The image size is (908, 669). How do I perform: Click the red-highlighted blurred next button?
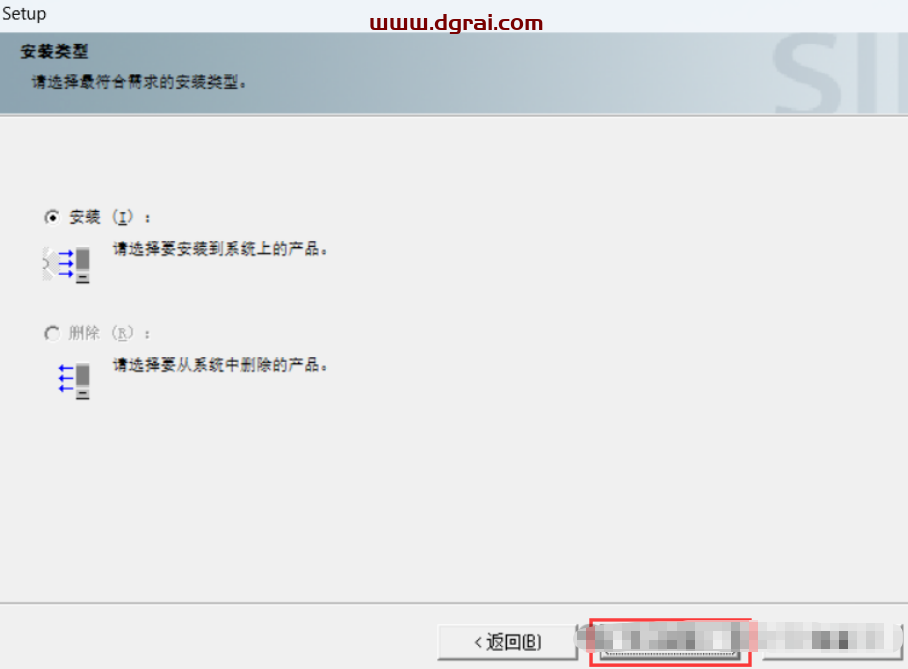point(670,641)
